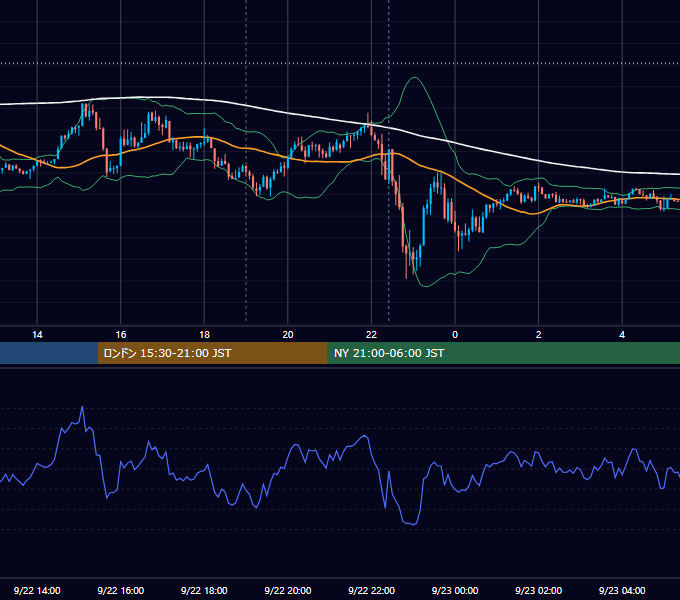680x600 pixels.
Task: Click hour label 20 on price axis
Action: [x=288, y=335]
